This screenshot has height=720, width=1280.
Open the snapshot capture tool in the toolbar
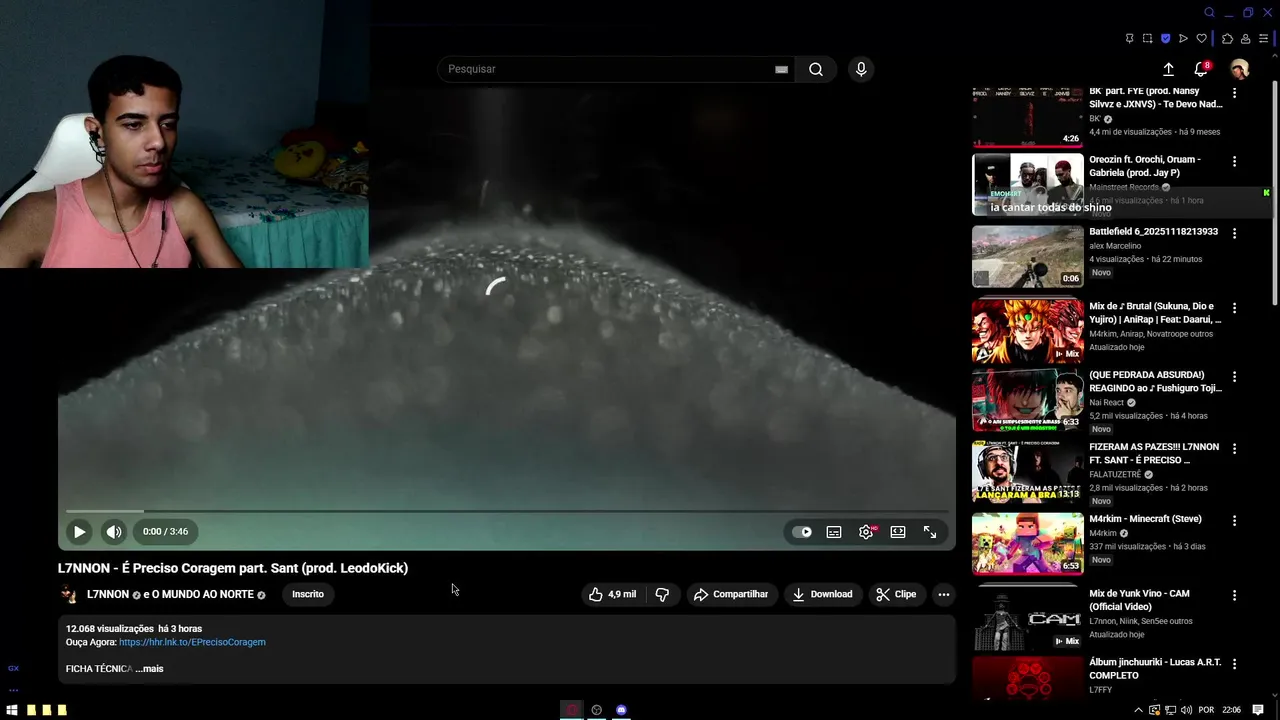click(1147, 39)
